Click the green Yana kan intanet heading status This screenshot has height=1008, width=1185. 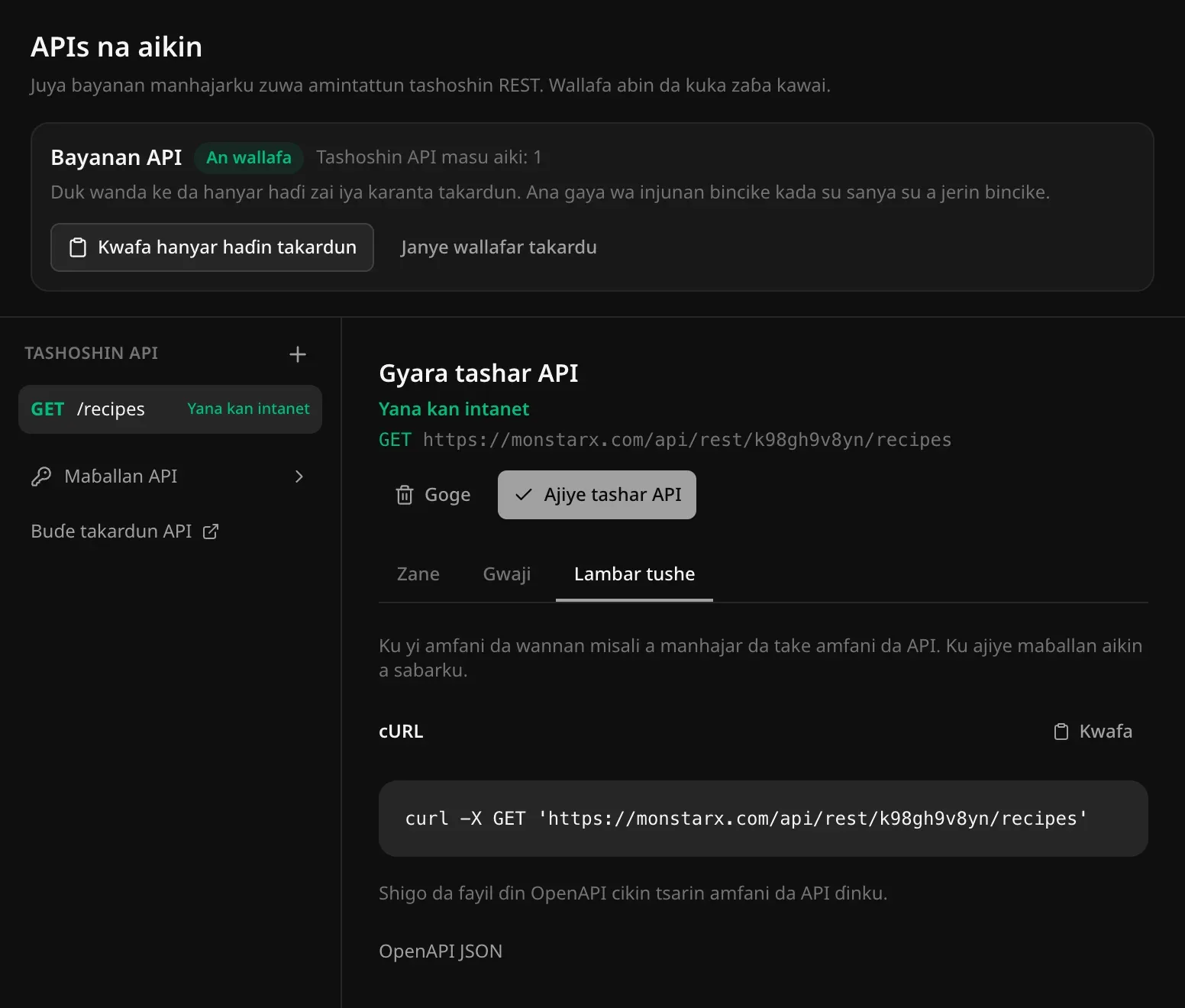(454, 409)
